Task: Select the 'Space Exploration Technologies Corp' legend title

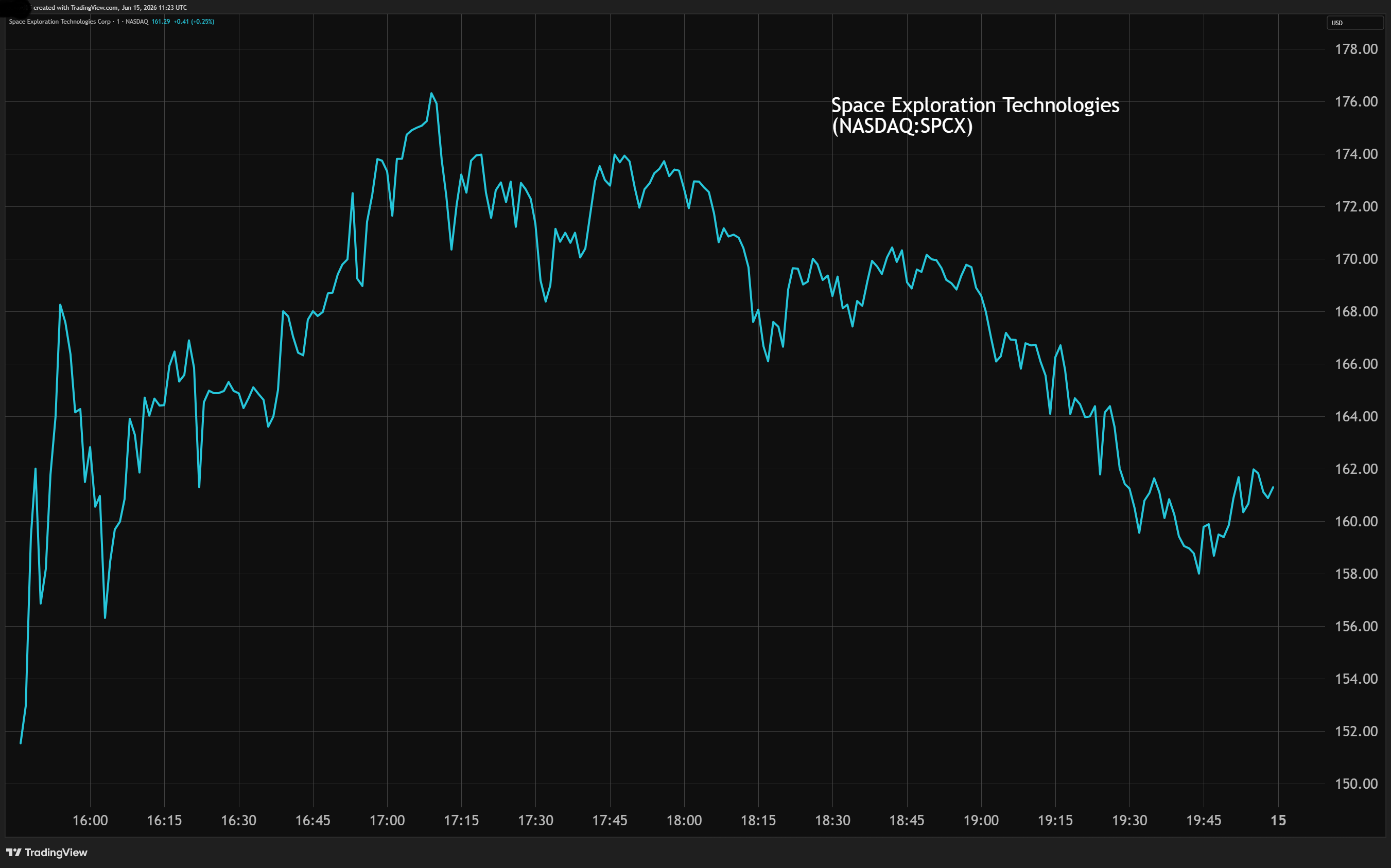Action: pos(60,22)
